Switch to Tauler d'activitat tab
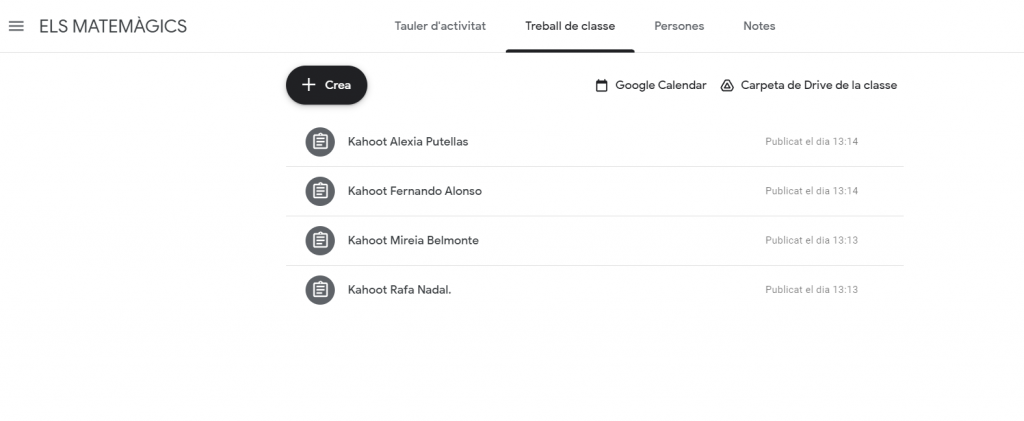The width and height of the screenshot is (1024, 421). (440, 26)
